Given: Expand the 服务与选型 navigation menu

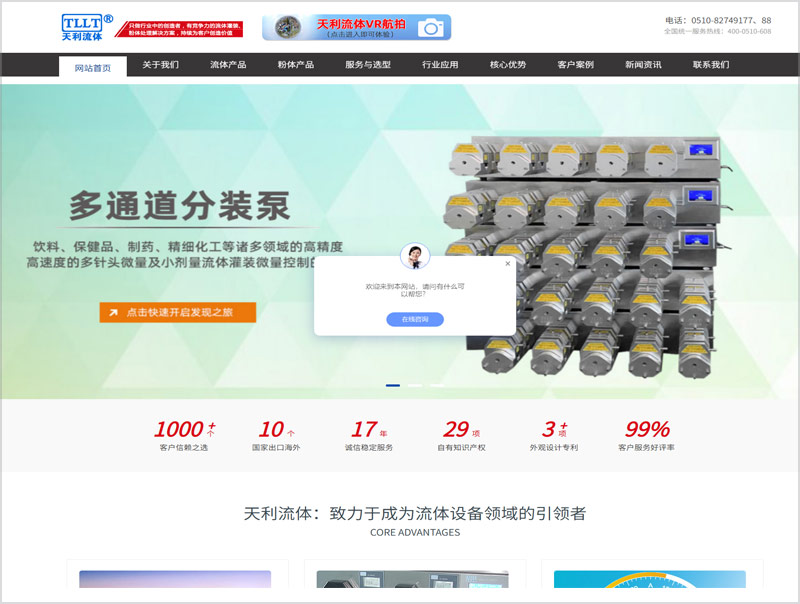Looking at the screenshot, I should tap(368, 65).
